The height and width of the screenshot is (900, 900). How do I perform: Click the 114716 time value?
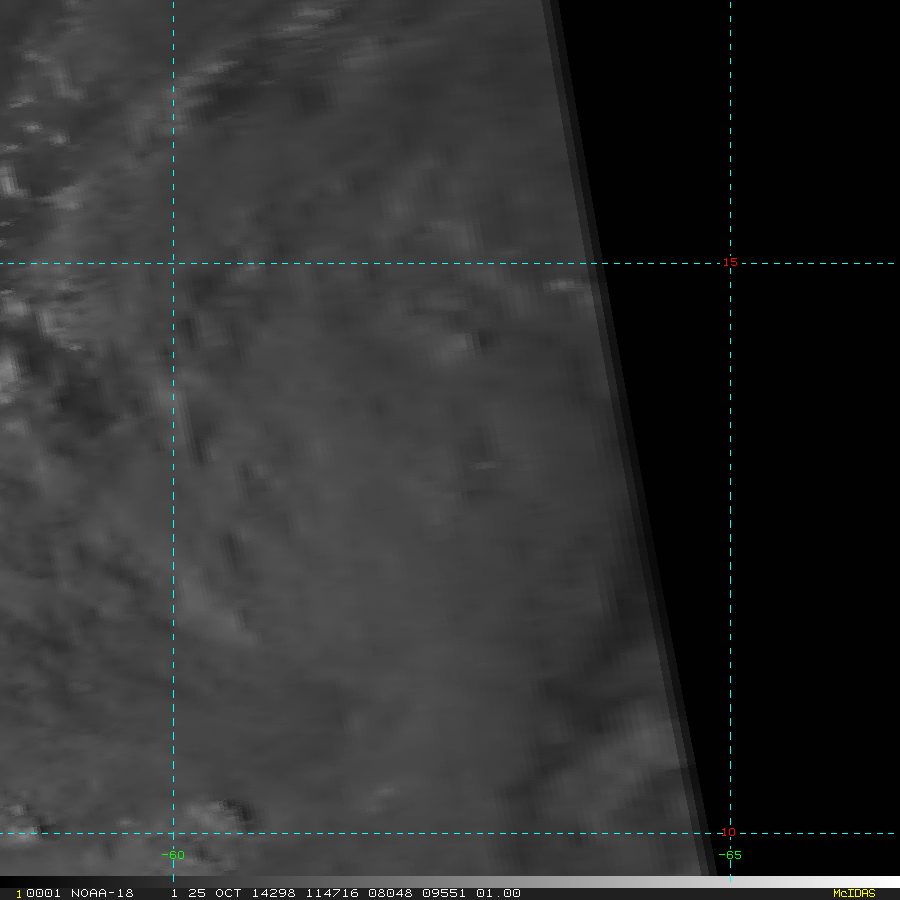tap(332, 893)
